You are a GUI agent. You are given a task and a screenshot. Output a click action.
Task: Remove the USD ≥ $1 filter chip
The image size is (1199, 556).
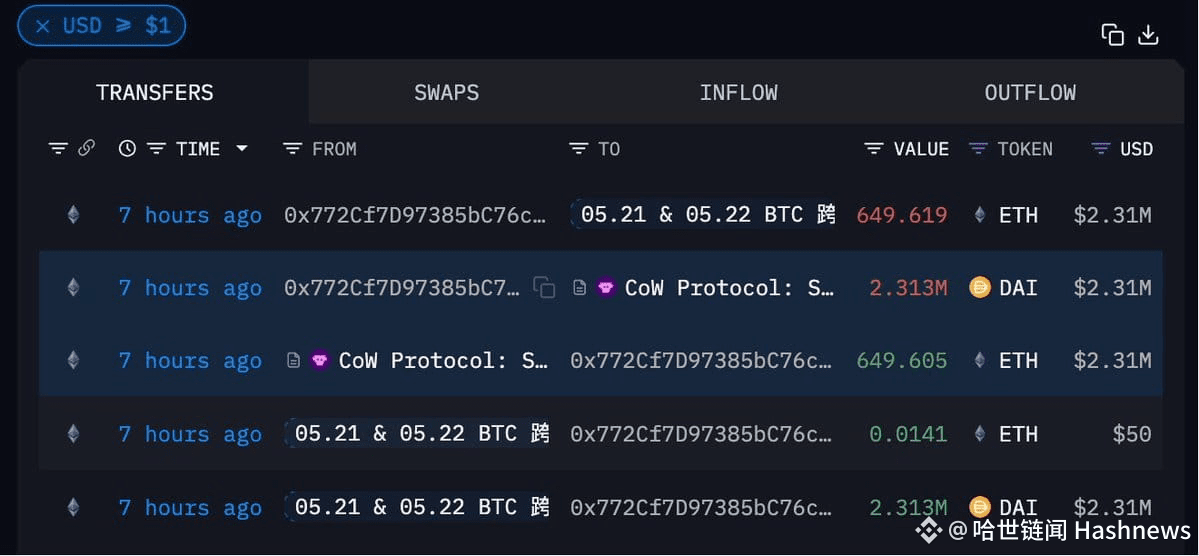(43, 26)
